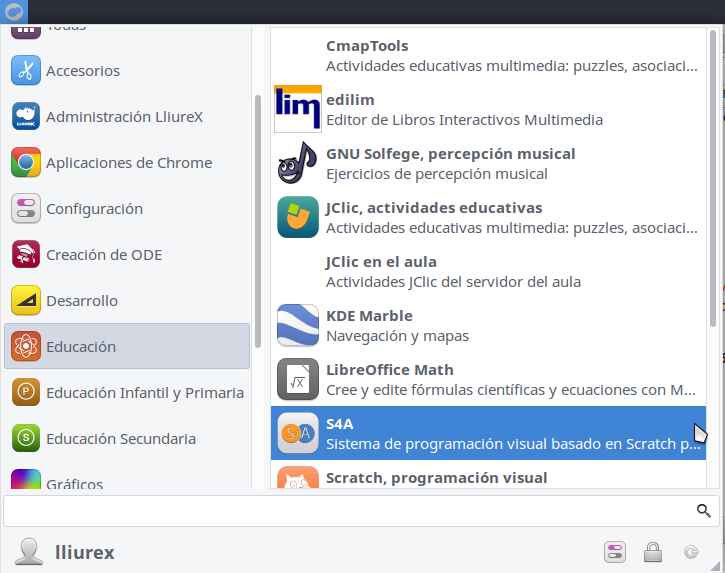Click the lliurex user name
The width and height of the screenshot is (725, 573).
pos(84,552)
